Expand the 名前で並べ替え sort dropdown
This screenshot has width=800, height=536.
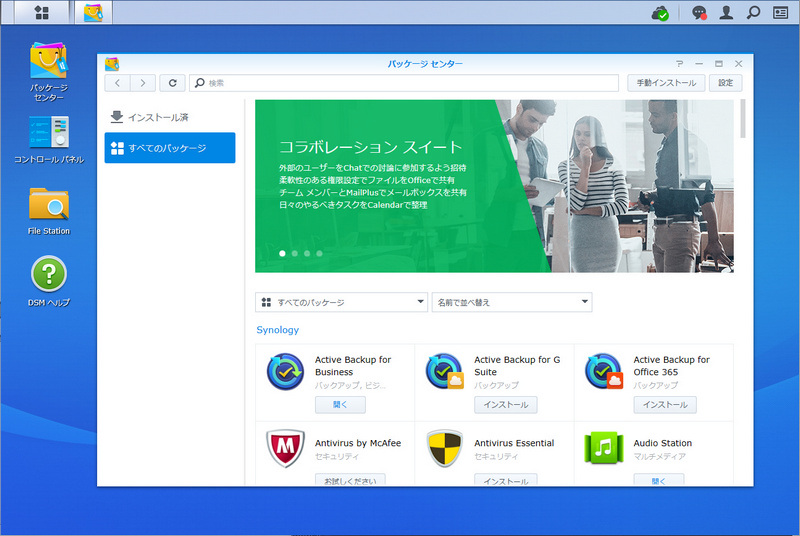point(512,302)
